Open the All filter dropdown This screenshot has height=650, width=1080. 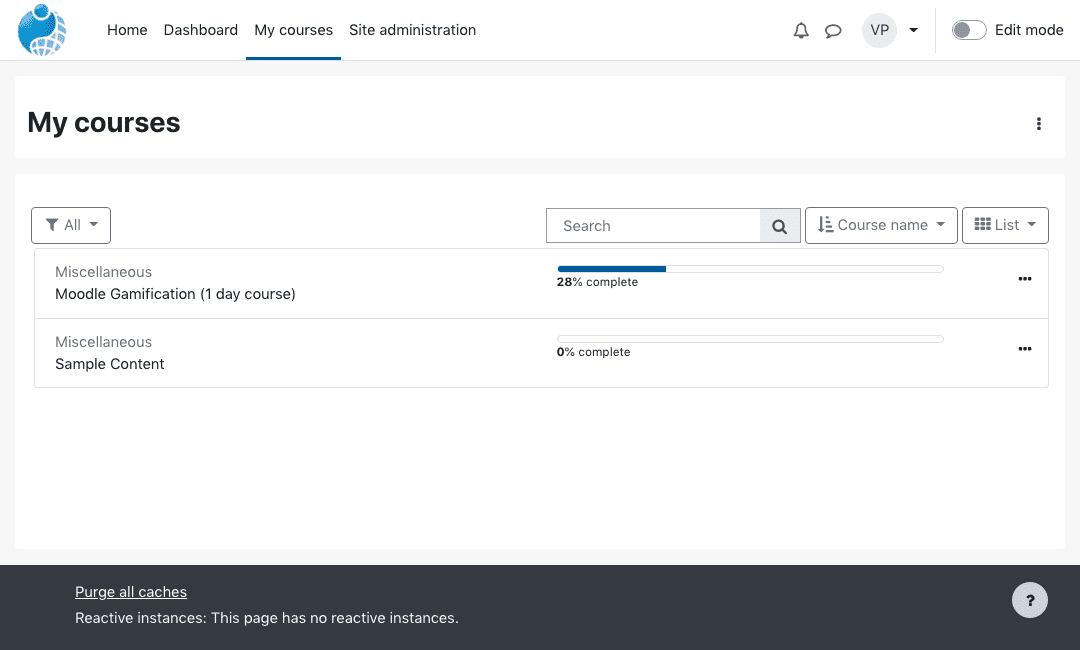(x=71, y=225)
